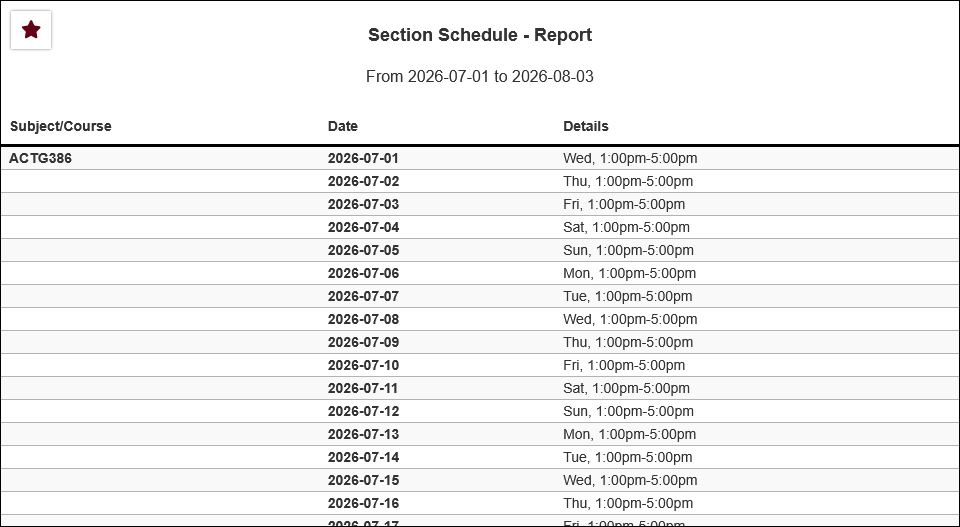Click Fri, 1:00pm-5:00pm for 2026-07-10
960x527 pixels.
624,365
